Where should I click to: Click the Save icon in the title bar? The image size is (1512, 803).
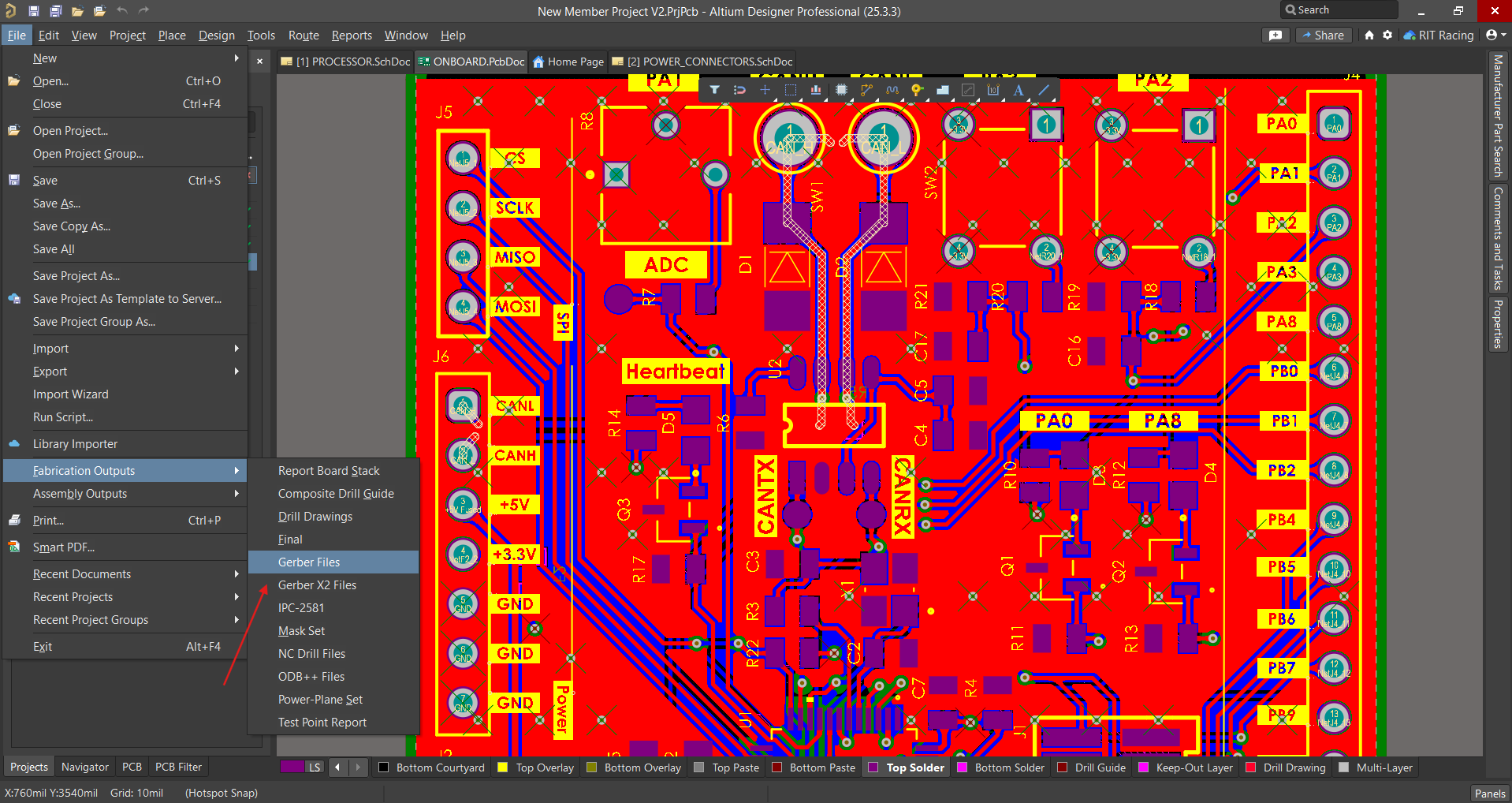(x=34, y=11)
